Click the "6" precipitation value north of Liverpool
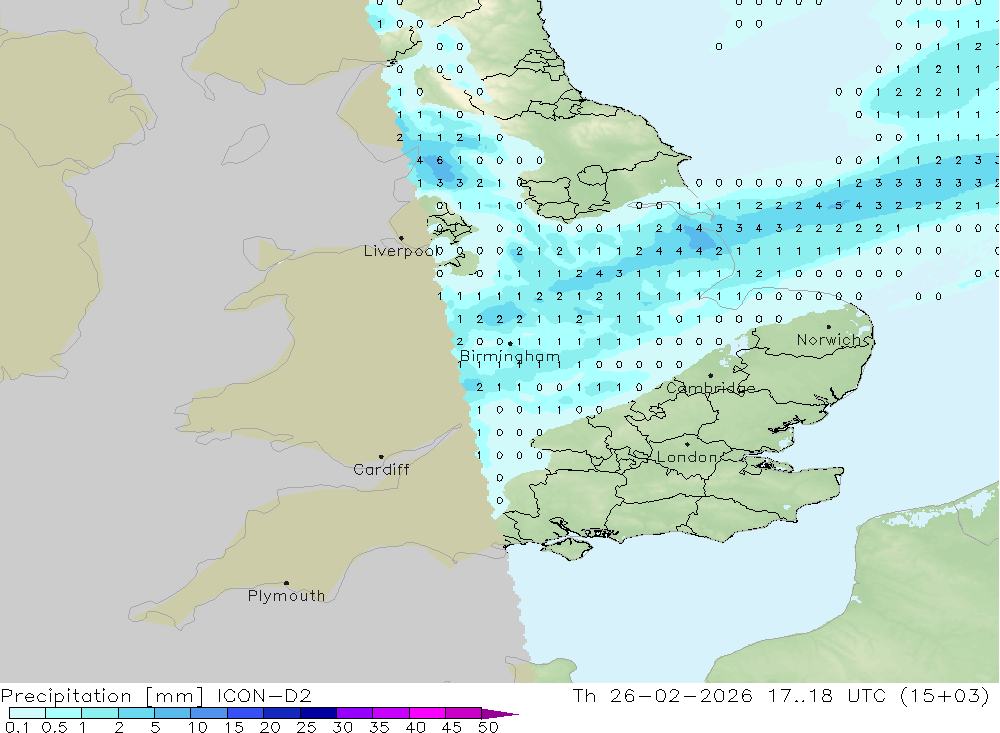Image resolution: width=1000 pixels, height=733 pixels. (439, 160)
